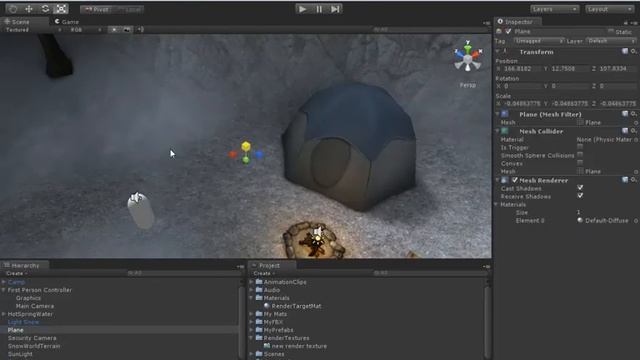Open the Transform component help icon
Screen dimensions: 640x360
(x=625, y=51)
